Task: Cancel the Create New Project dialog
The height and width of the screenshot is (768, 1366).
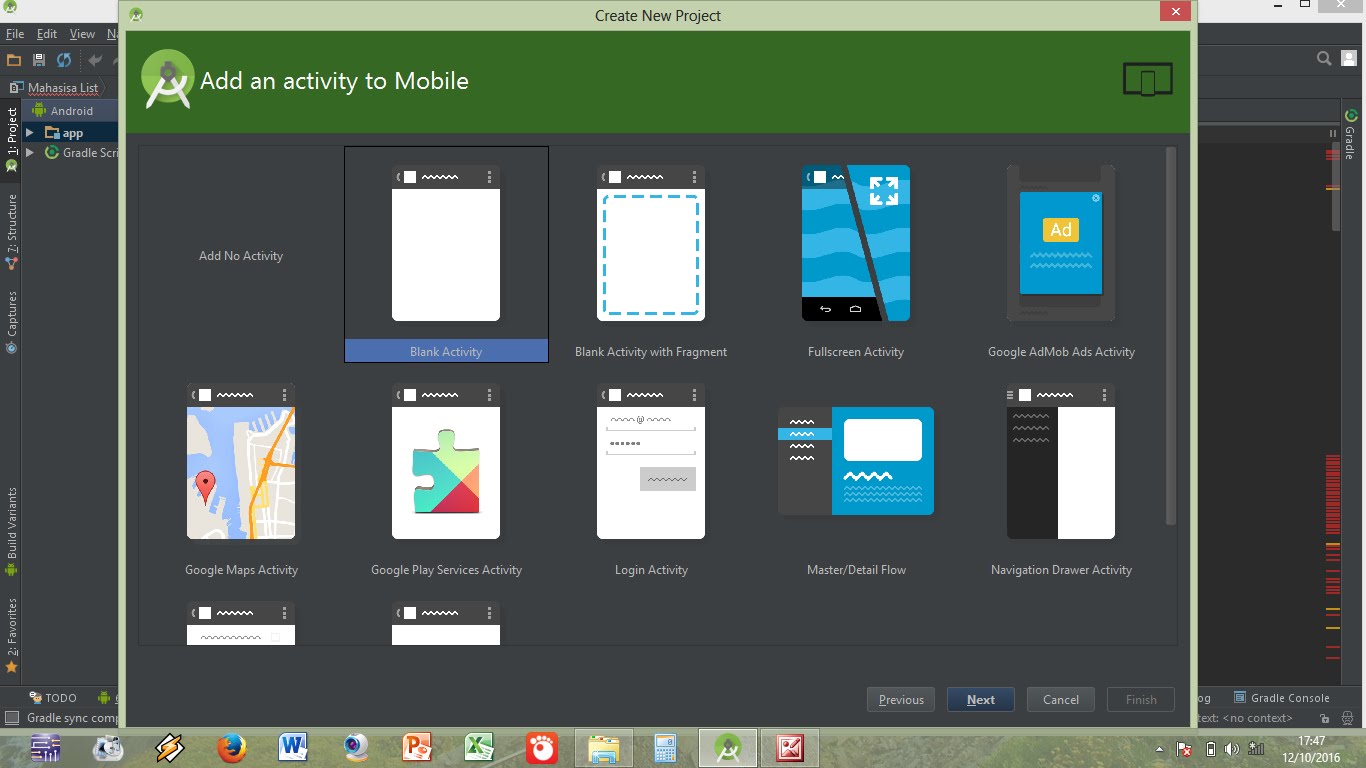Action: pos(1060,699)
